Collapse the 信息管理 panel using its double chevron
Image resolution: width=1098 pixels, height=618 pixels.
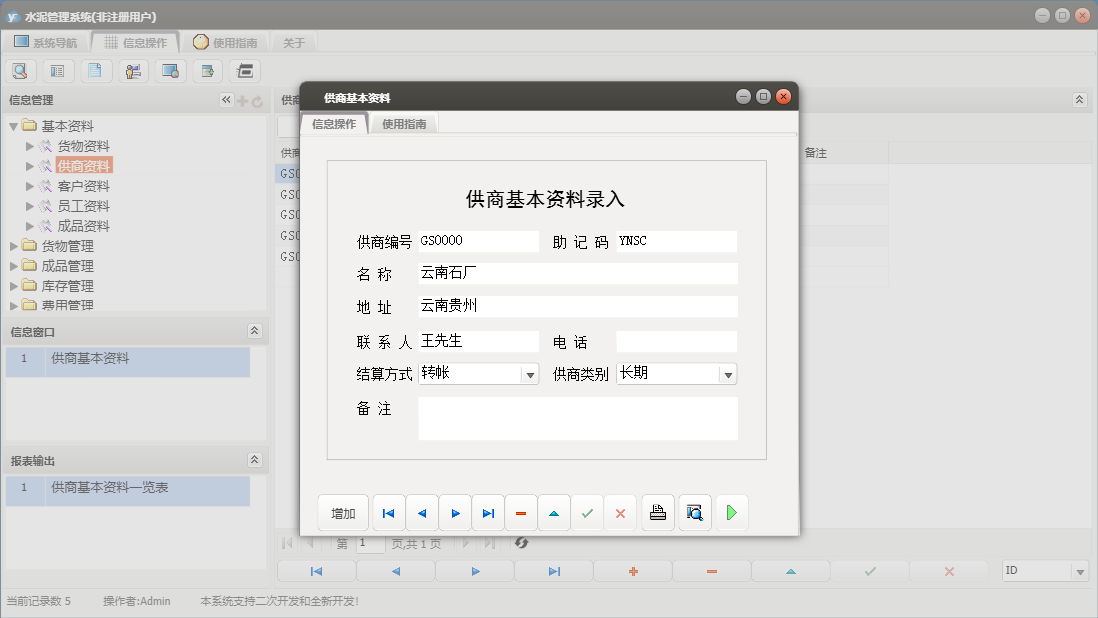225,99
